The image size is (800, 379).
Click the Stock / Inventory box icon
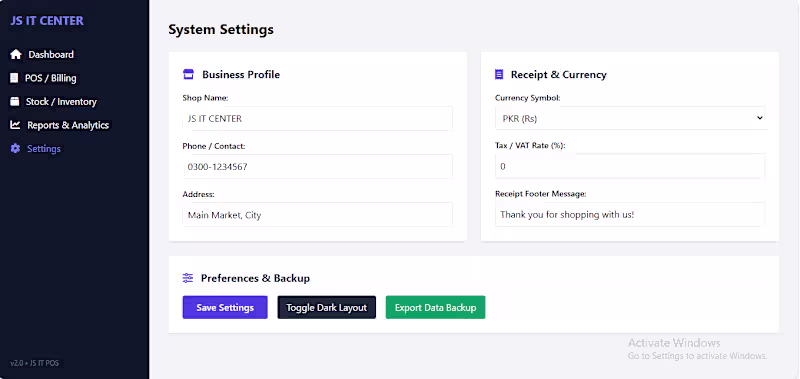point(15,102)
